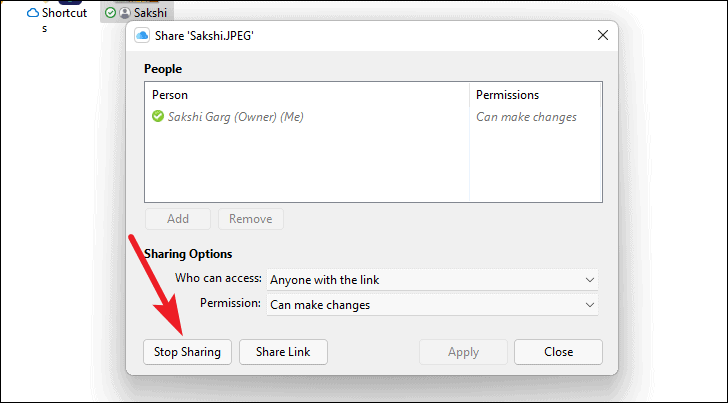Click the Add person button

178,219
